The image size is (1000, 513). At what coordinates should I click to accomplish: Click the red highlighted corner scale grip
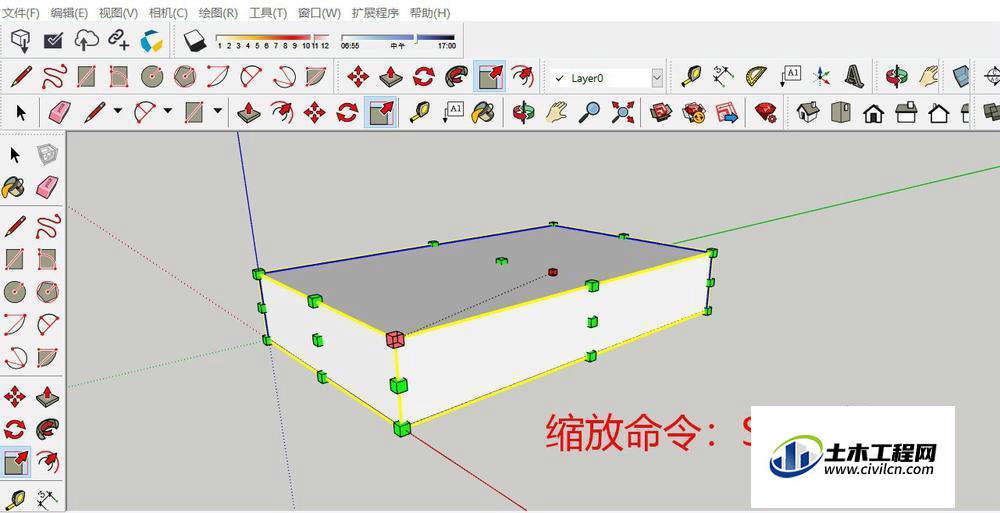coord(394,339)
